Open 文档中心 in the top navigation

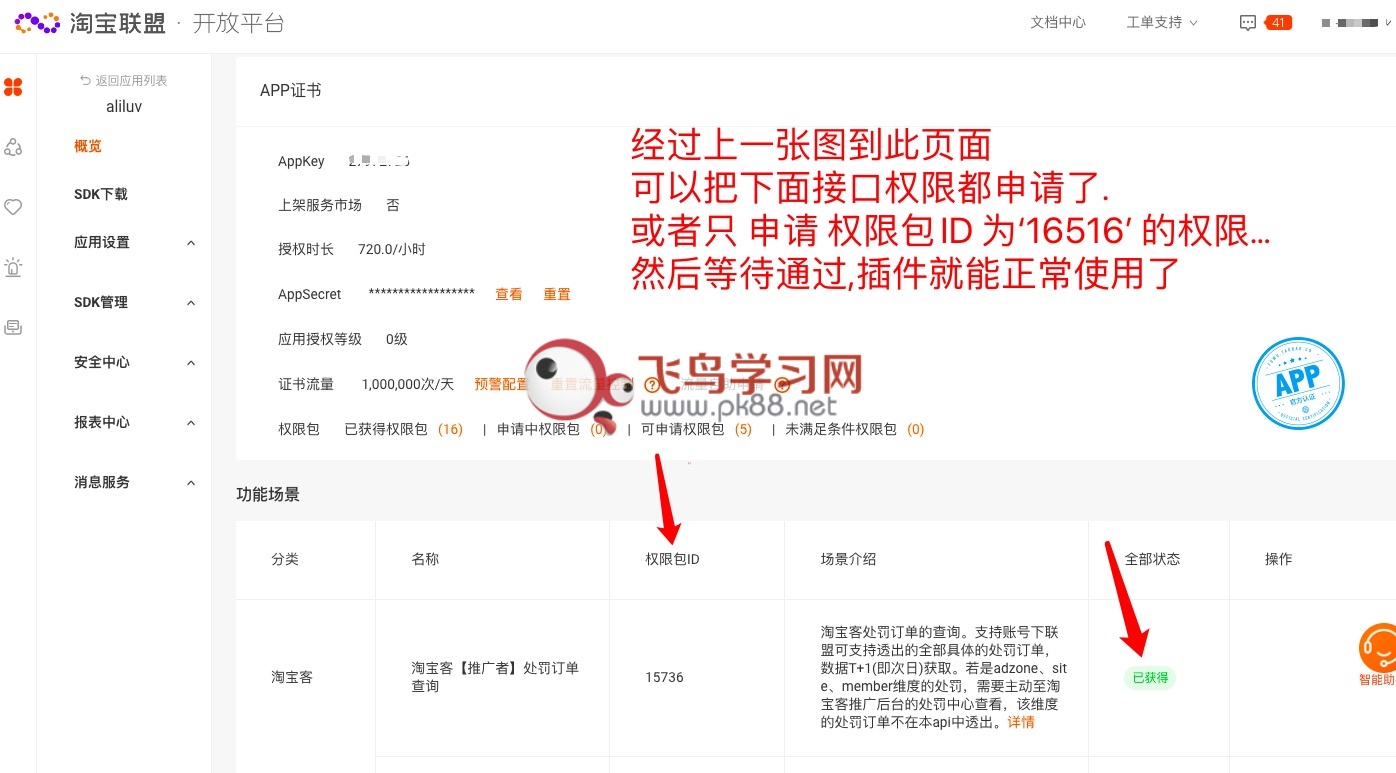tap(1058, 23)
